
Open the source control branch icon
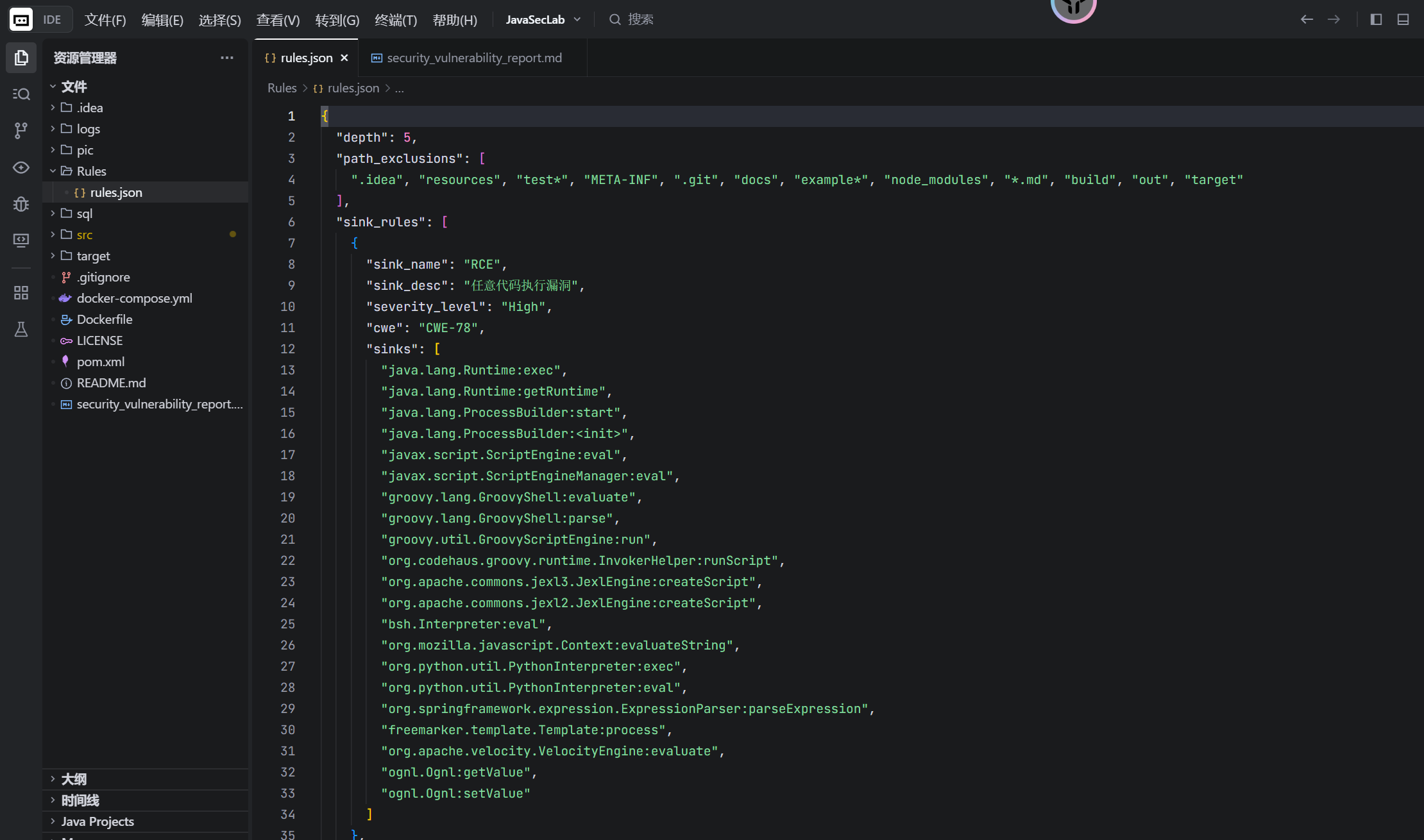coord(21,131)
